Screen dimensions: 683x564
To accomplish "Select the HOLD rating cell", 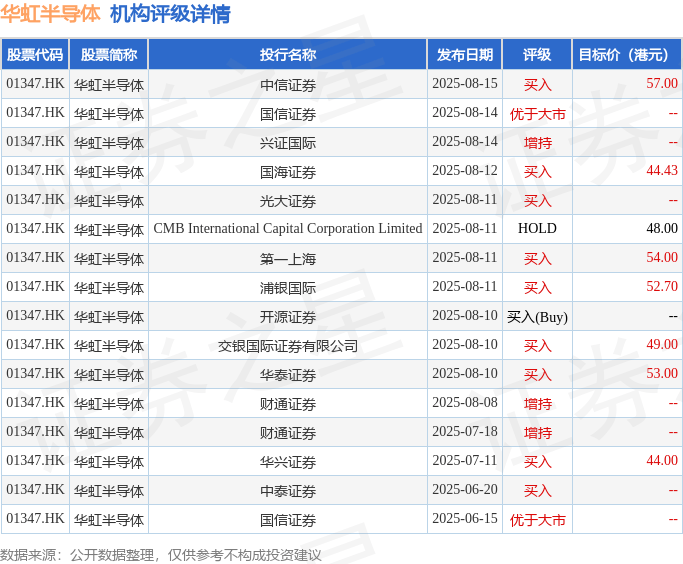I will coord(537,229).
